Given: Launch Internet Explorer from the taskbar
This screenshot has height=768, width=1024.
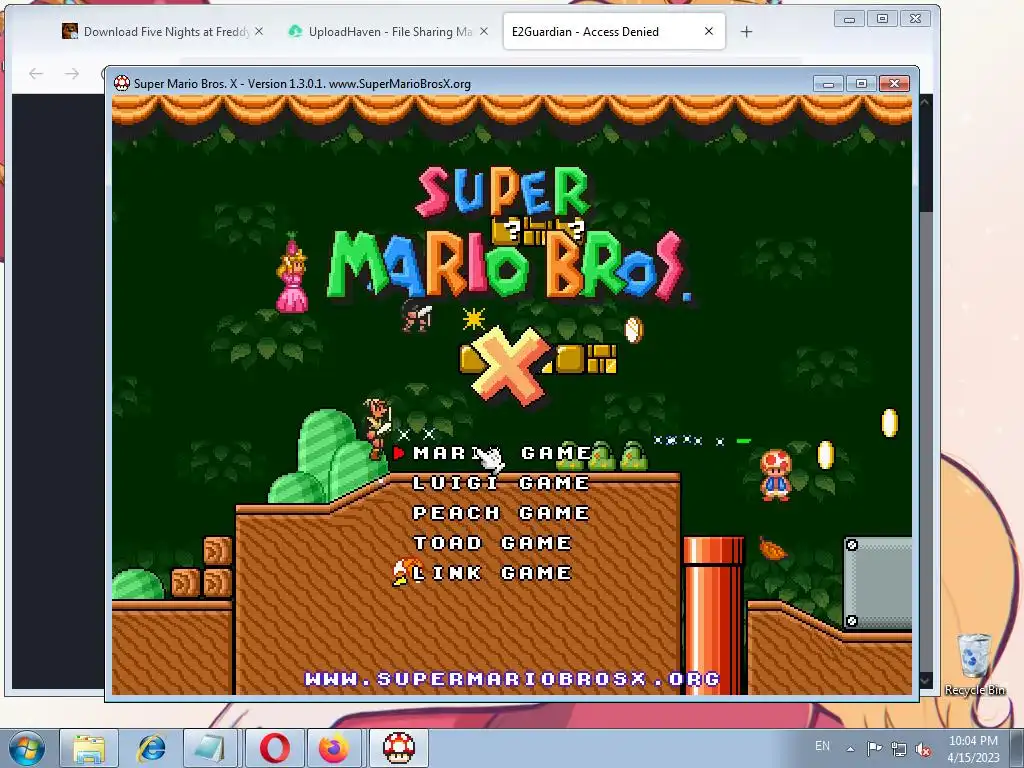Looking at the screenshot, I should tap(151, 748).
